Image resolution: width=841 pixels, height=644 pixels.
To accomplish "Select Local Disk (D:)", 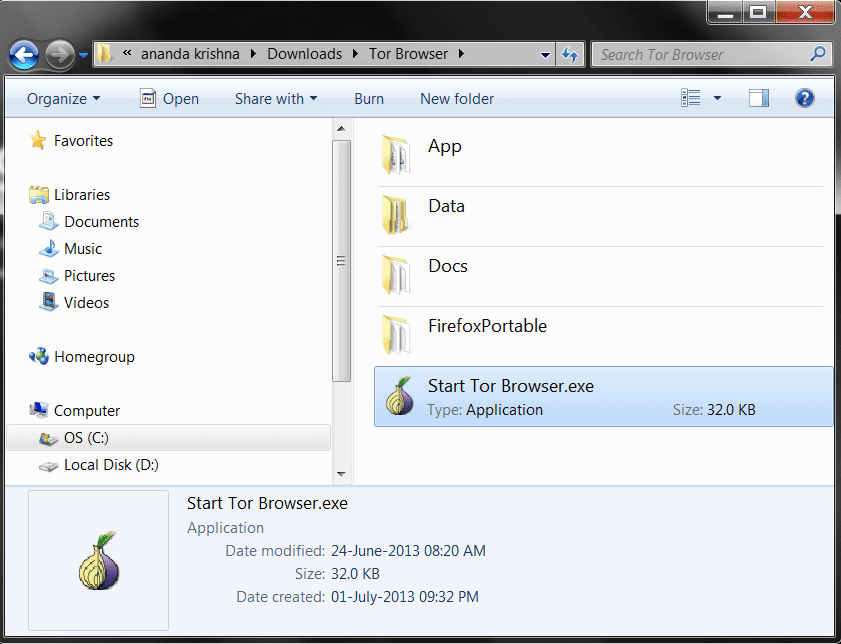I will 111,464.
